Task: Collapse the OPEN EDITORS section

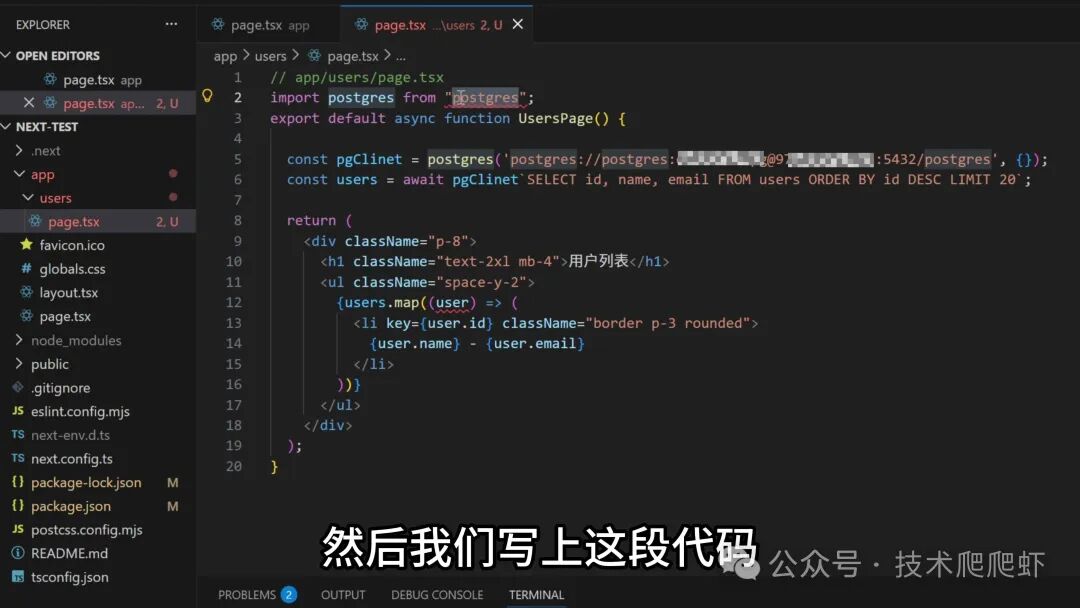Action: coord(63,55)
